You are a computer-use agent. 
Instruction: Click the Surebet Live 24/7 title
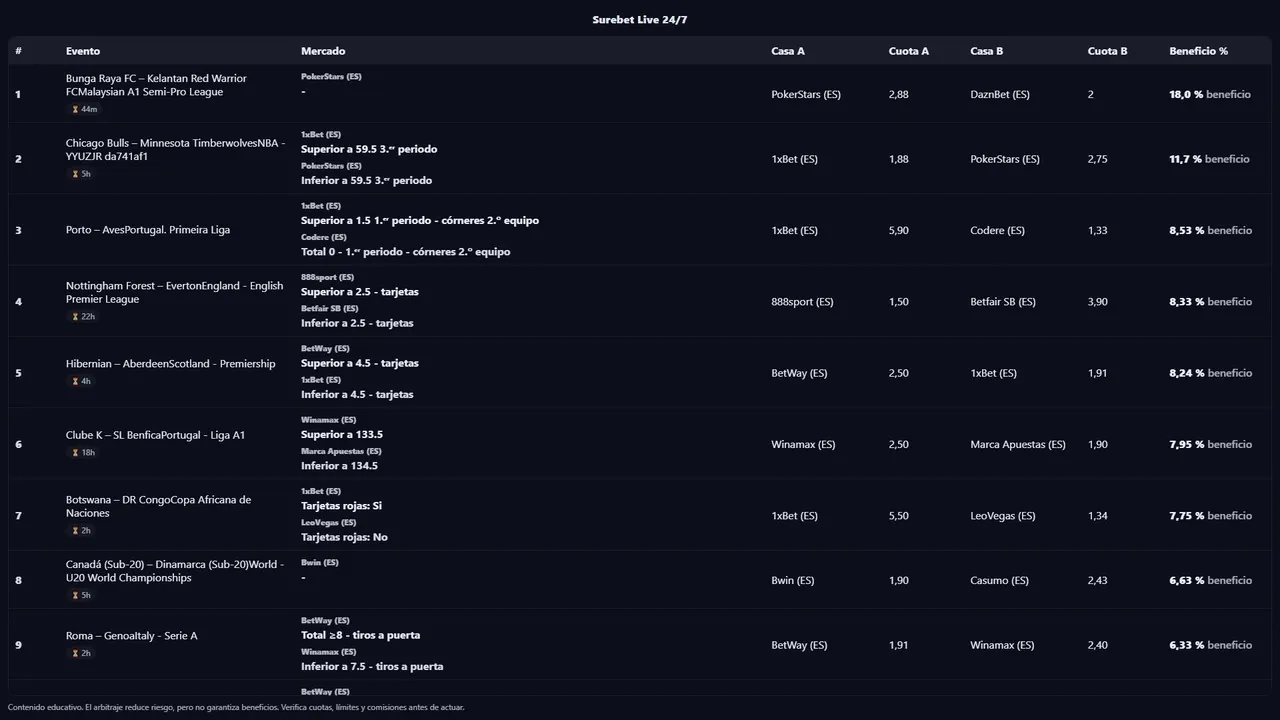pos(640,20)
